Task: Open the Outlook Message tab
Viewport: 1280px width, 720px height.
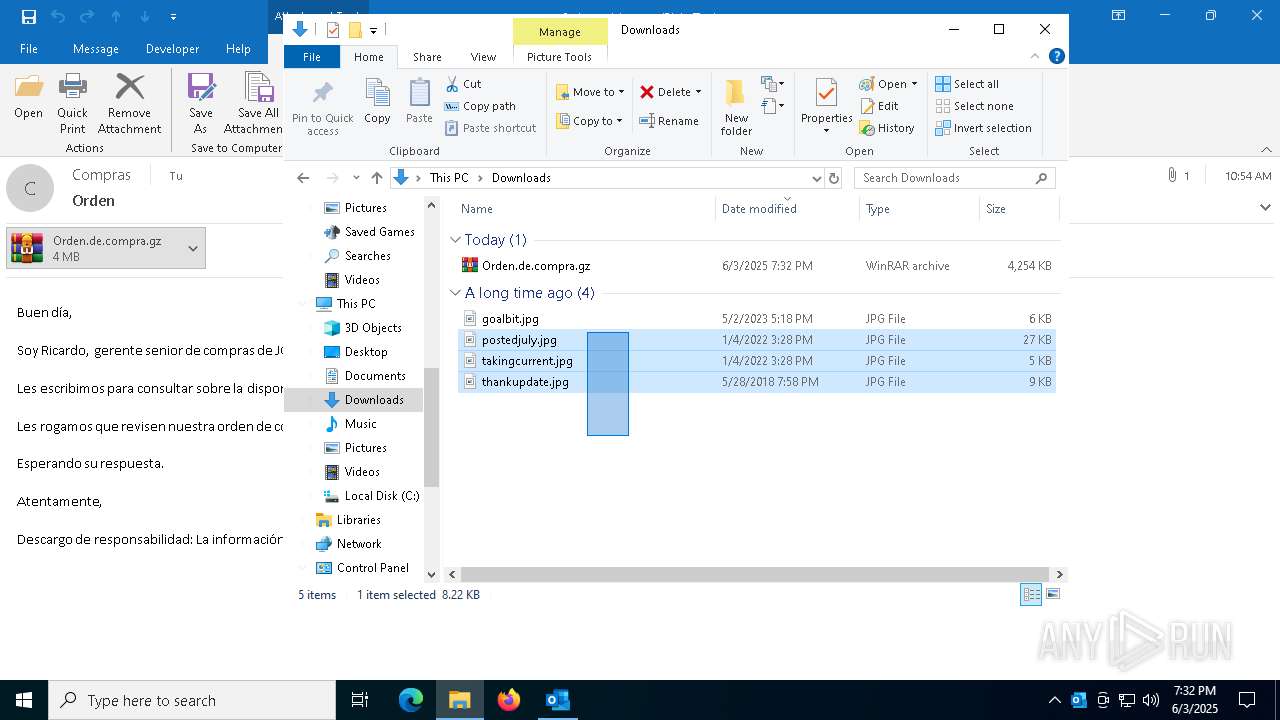Action: [96, 49]
